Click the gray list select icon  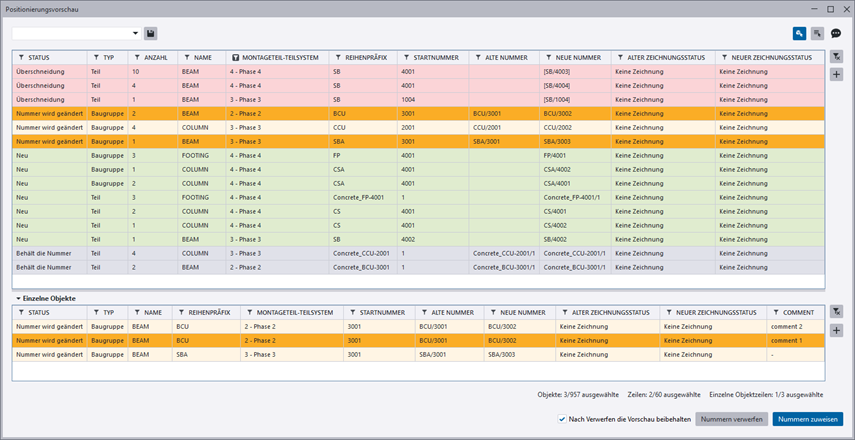[x=817, y=34]
